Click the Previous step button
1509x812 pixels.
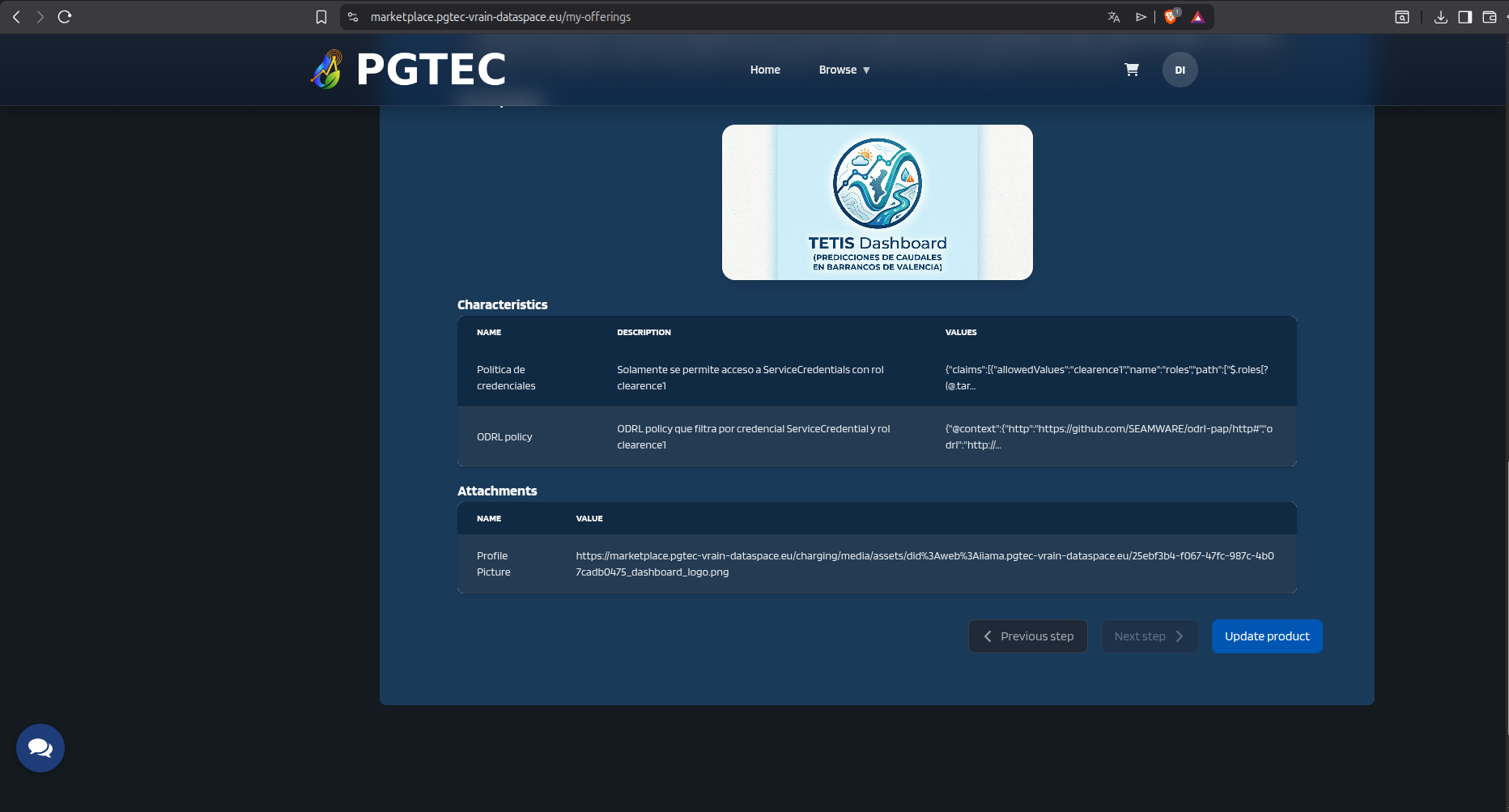tap(1028, 636)
